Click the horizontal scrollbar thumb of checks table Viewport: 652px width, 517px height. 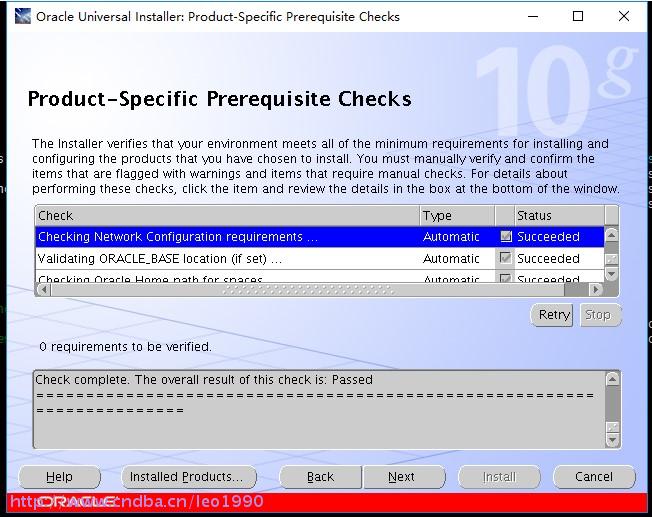(307, 289)
